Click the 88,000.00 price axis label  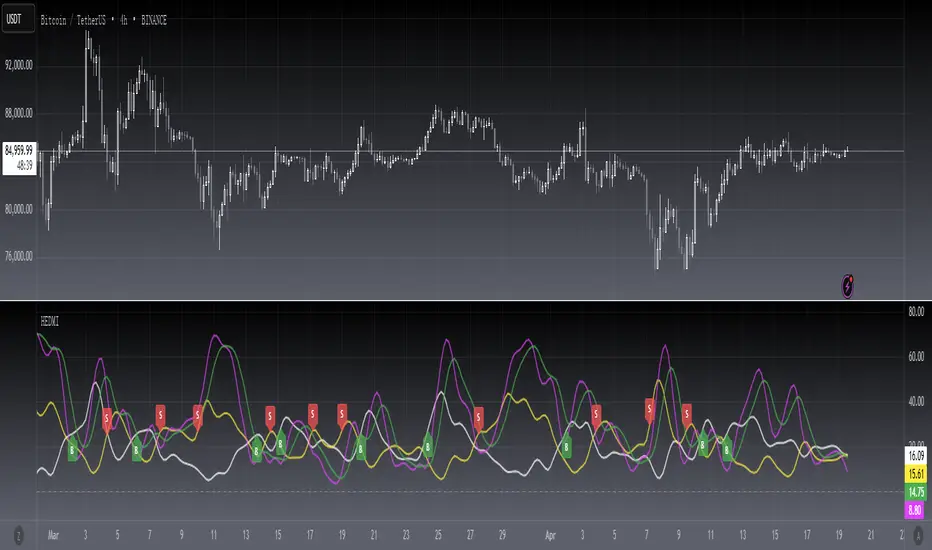point(19,113)
